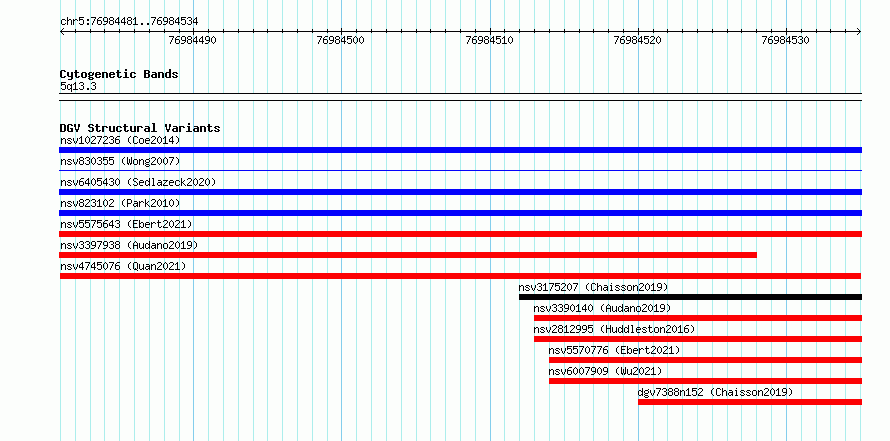Click the thin blue line under nsv830355
890x441 pixels.
460,170
